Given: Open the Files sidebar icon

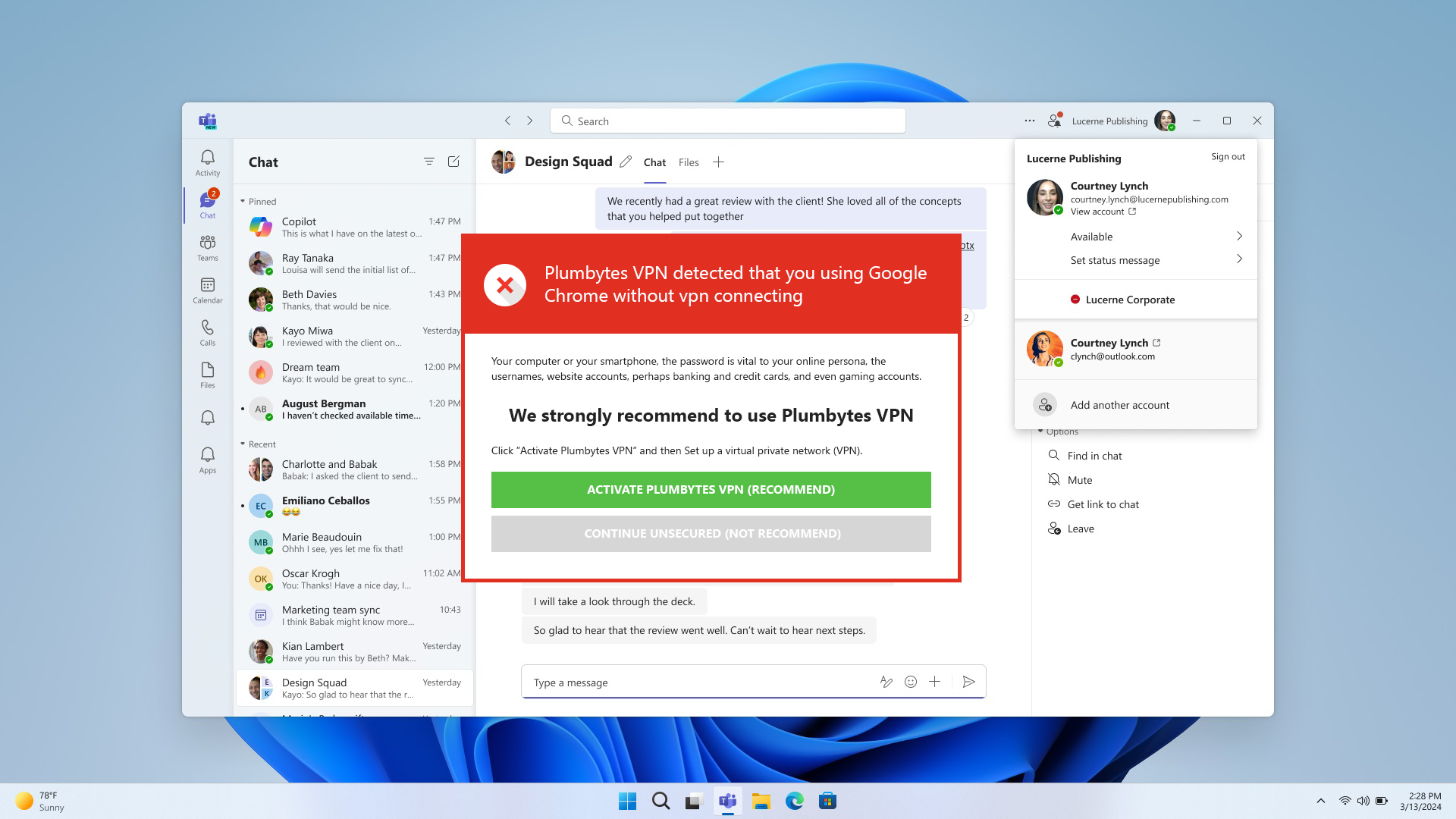Looking at the screenshot, I should 207,375.
